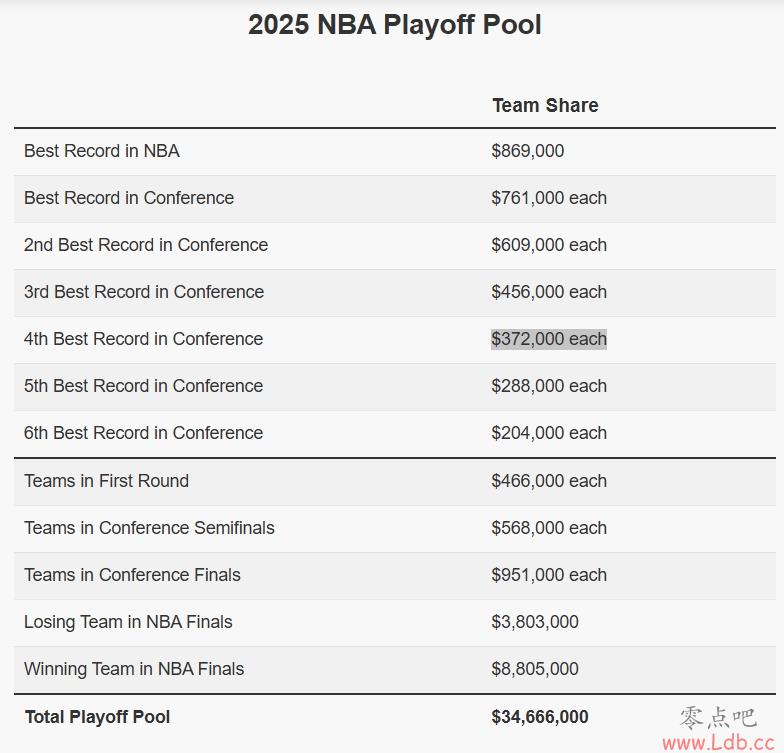
Task: Click the Best Record in Conference label
Action: [128, 198]
